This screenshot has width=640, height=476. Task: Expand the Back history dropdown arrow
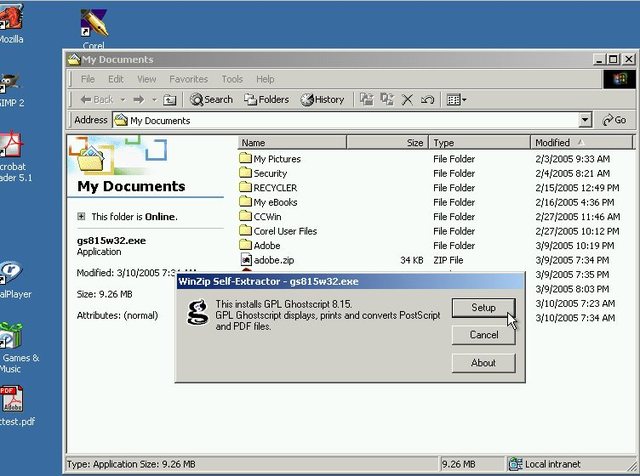point(123,99)
